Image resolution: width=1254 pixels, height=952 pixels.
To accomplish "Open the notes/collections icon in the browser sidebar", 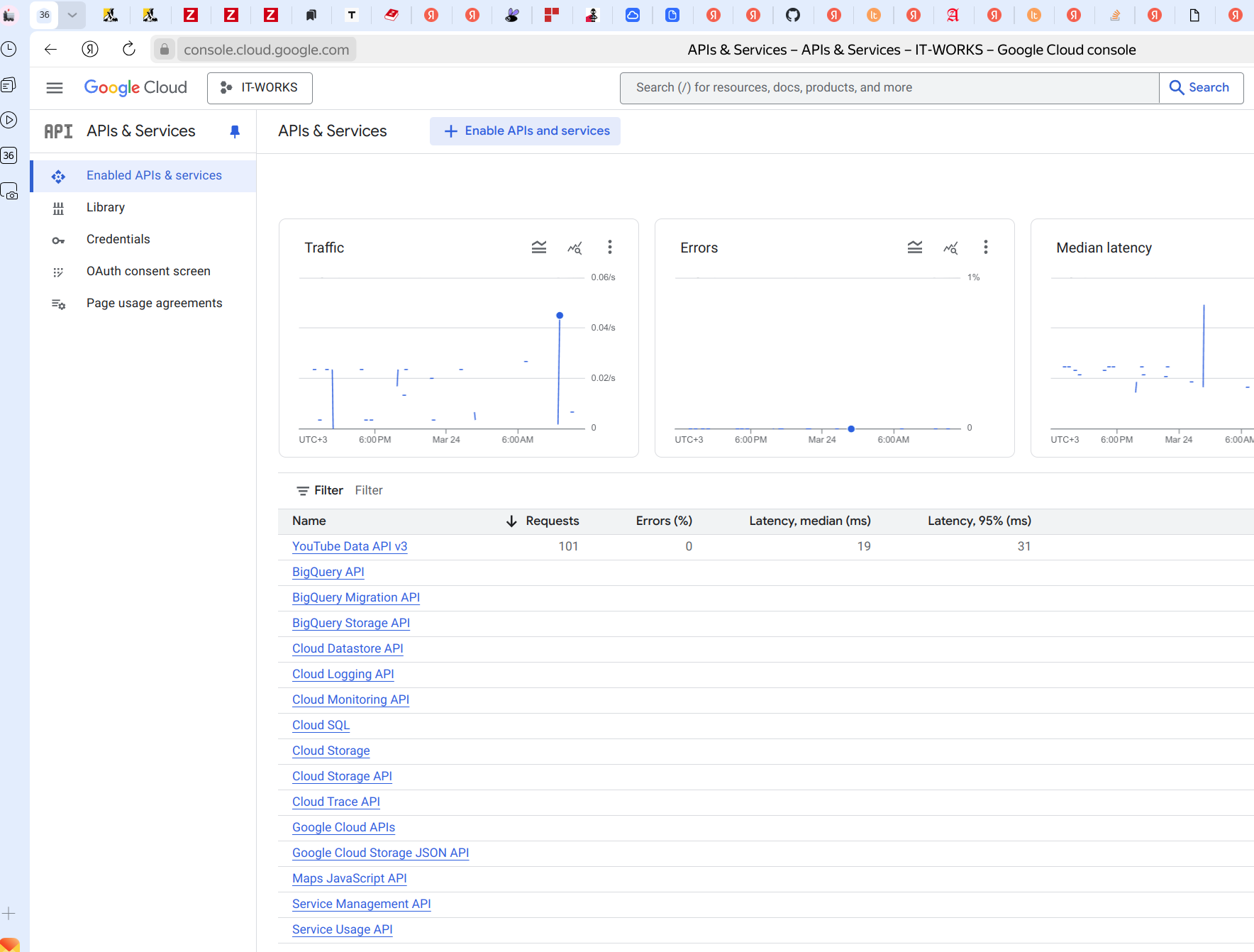I will tap(9, 84).
